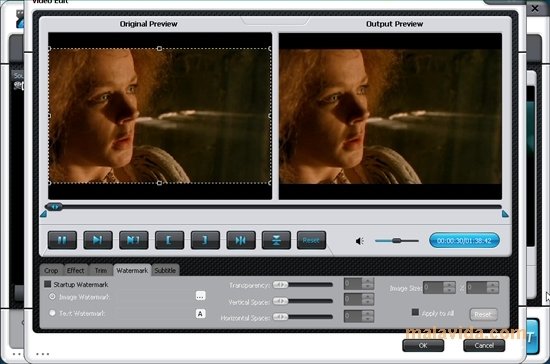Increase Transparency with spinner up arrow
Image resolution: width=550 pixels, height=364 pixels.
(368, 281)
